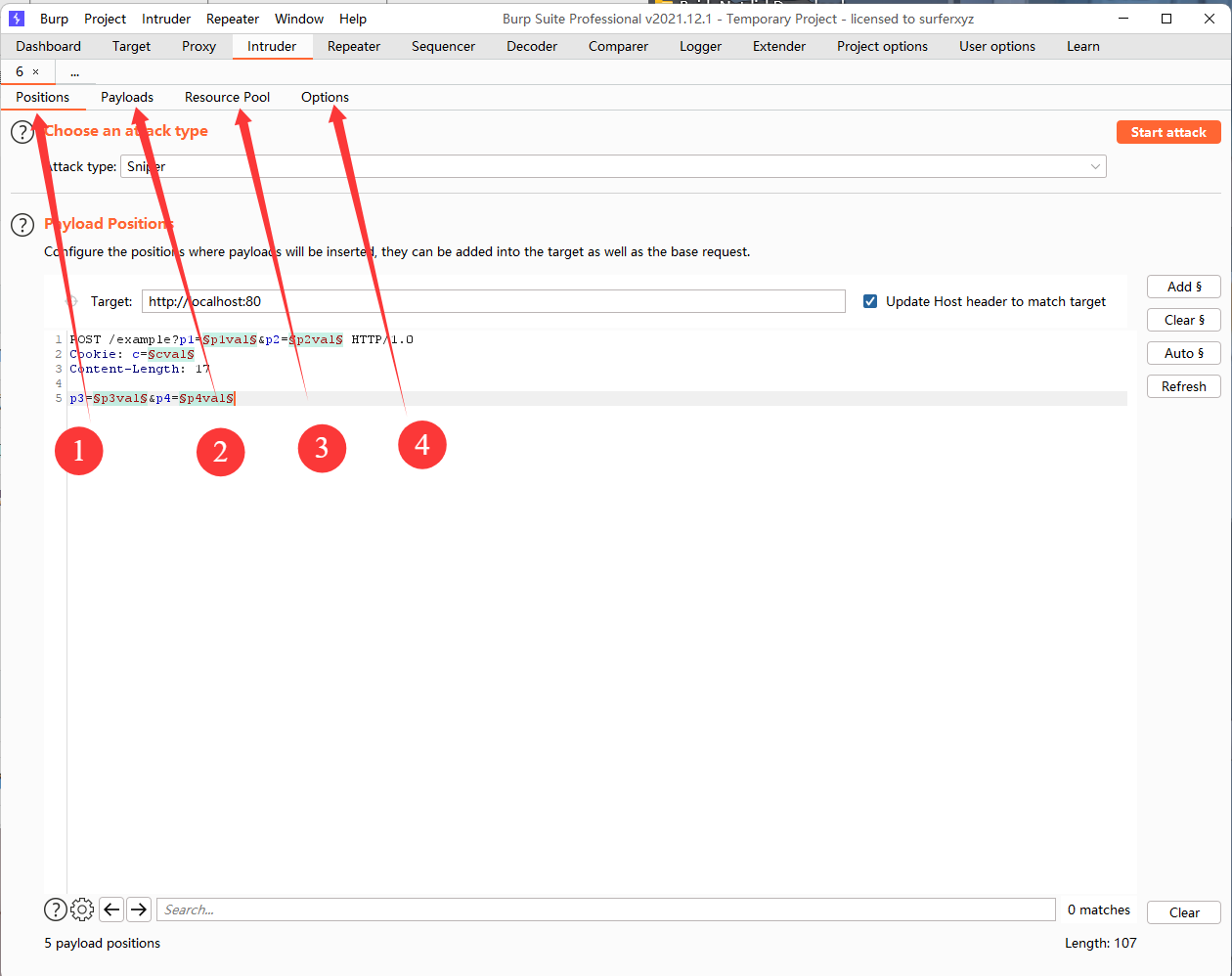The height and width of the screenshot is (976, 1232).
Task: Open help for Payload Positions section
Action: [22, 225]
